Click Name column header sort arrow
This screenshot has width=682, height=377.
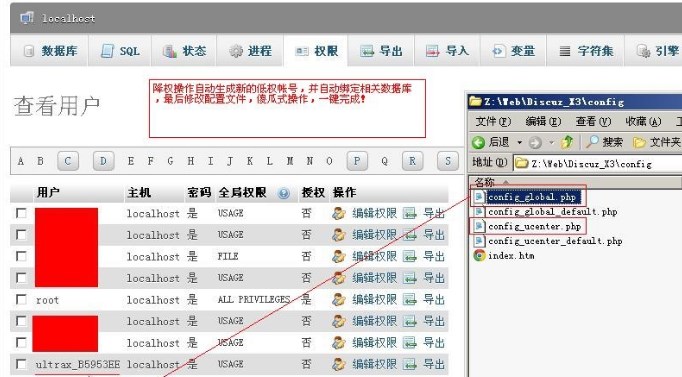click(506, 181)
